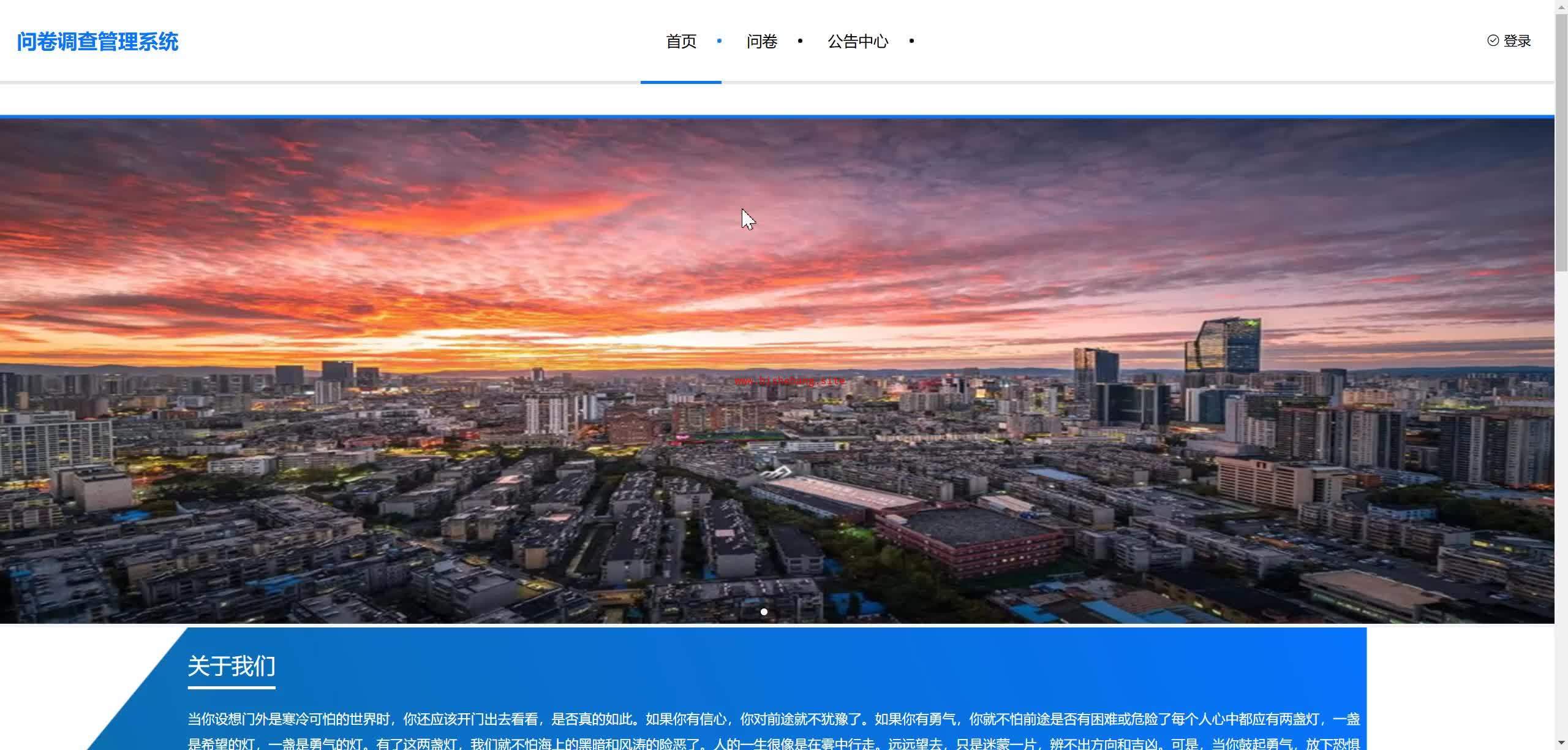The width and height of the screenshot is (1568, 750).
Task: Click the blue underline beneath 首页 tab
Action: [681, 82]
